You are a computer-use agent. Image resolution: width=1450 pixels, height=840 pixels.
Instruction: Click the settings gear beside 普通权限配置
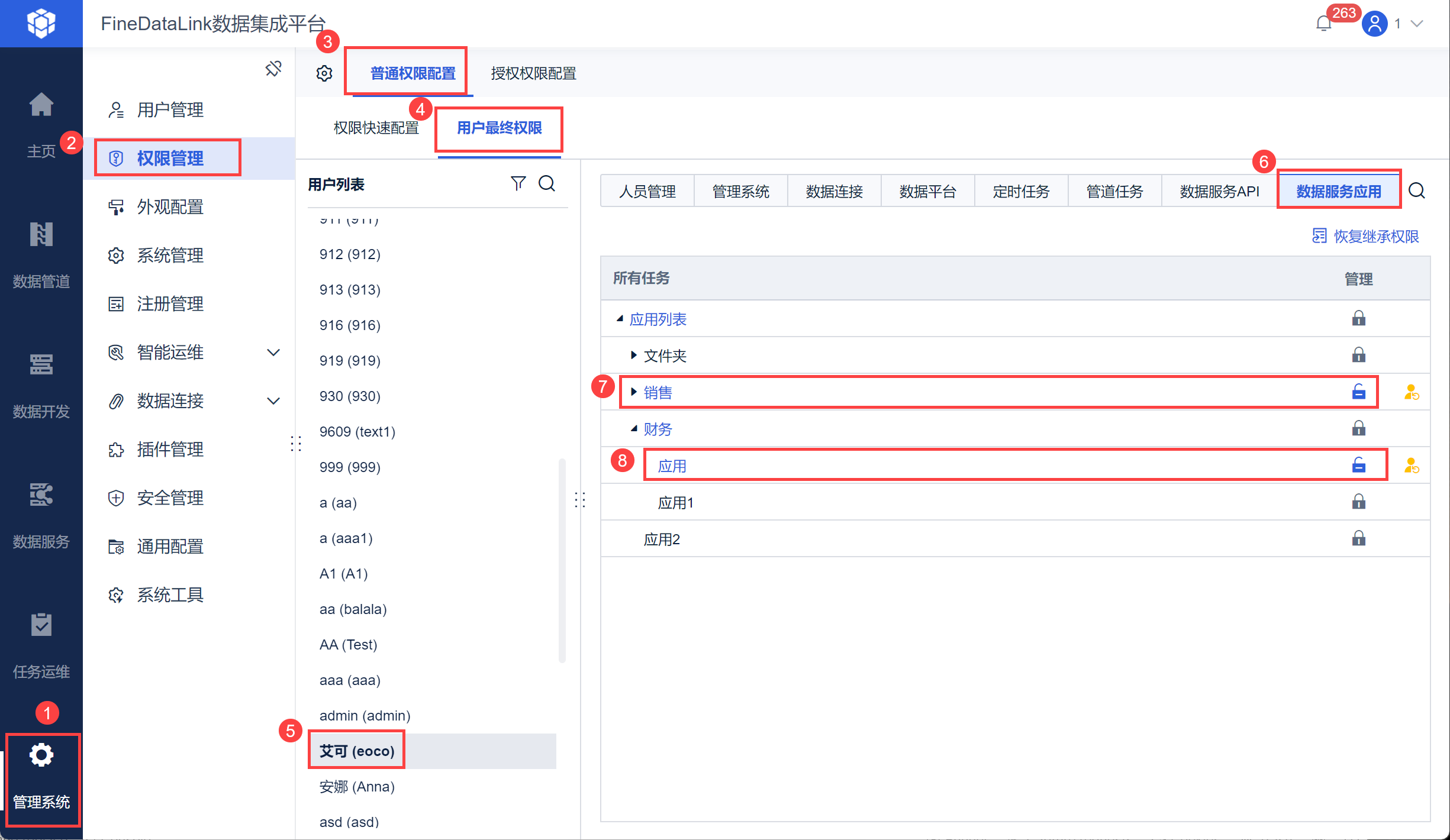pyautogui.click(x=324, y=73)
